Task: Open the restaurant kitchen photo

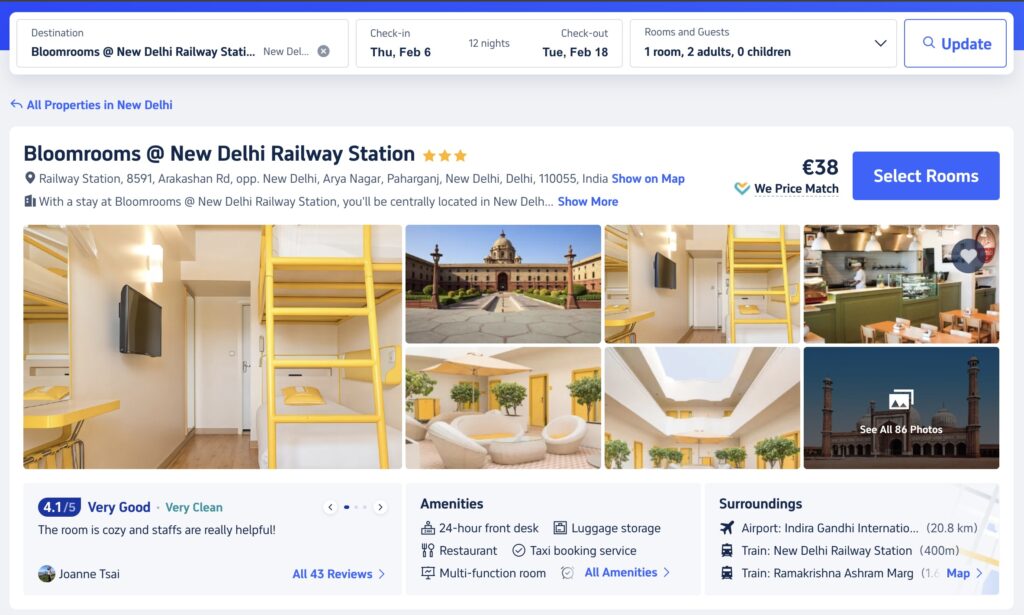Action: pos(901,284)
